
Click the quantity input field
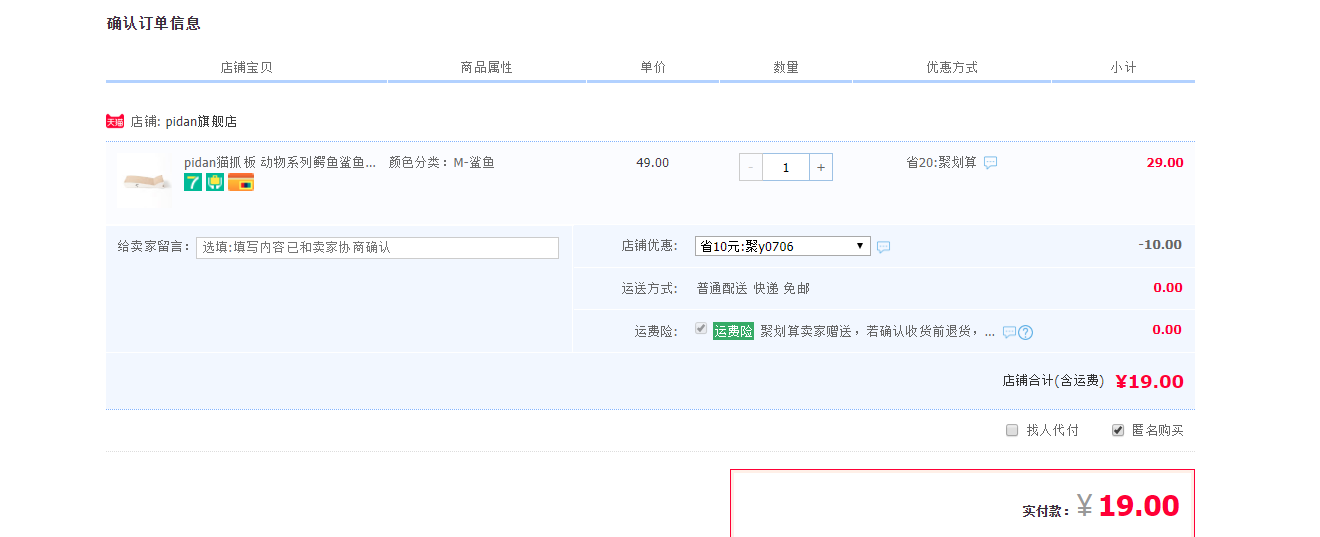[786, 168]
